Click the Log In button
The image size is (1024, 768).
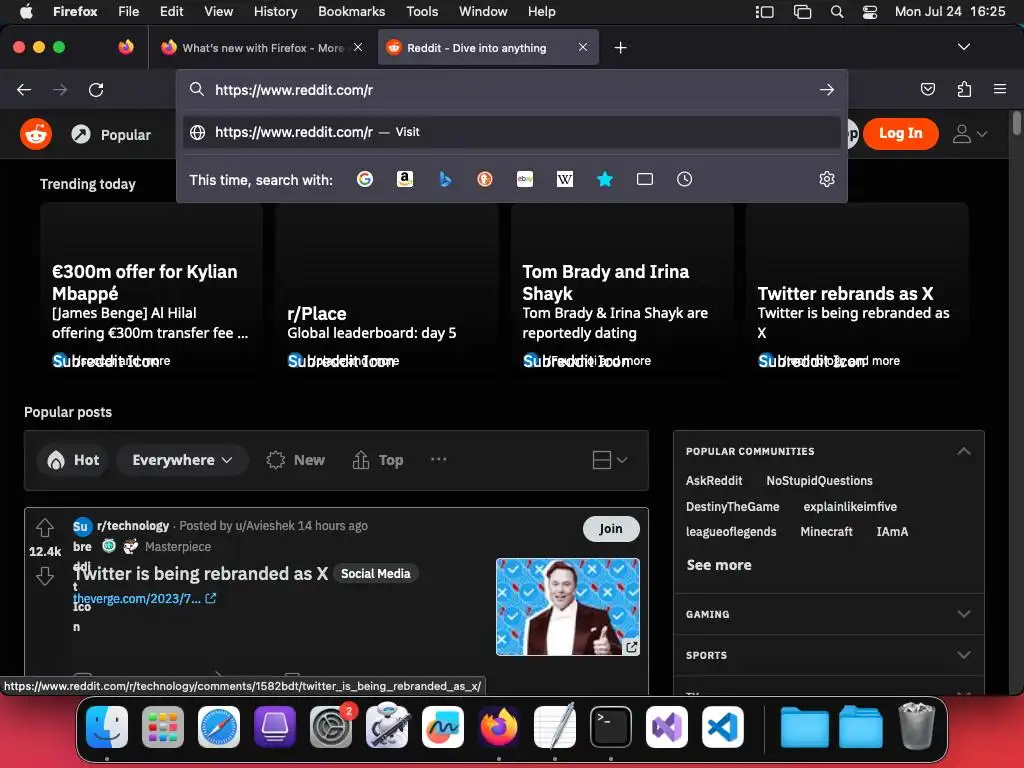coord(901,133)
